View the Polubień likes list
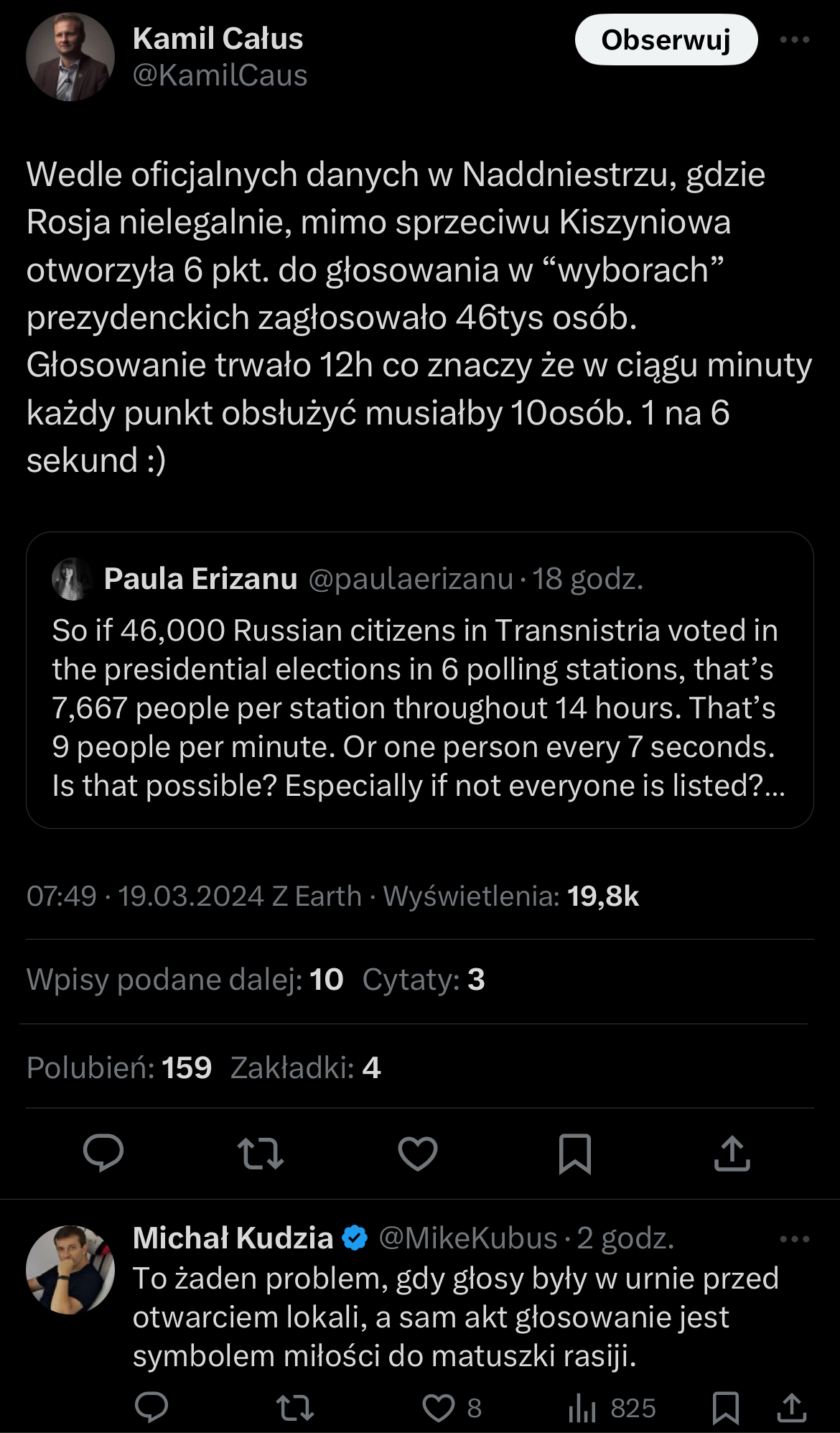840x1433 pixels. click(x=119, y=1068)
